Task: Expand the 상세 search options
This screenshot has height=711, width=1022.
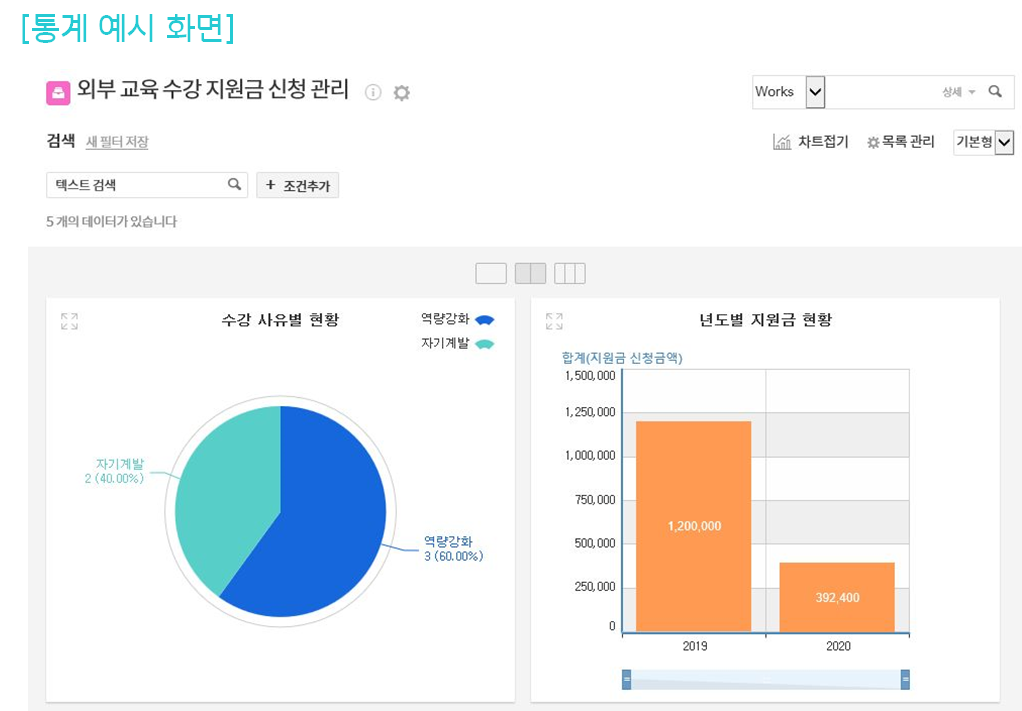Action: (958, 92)
